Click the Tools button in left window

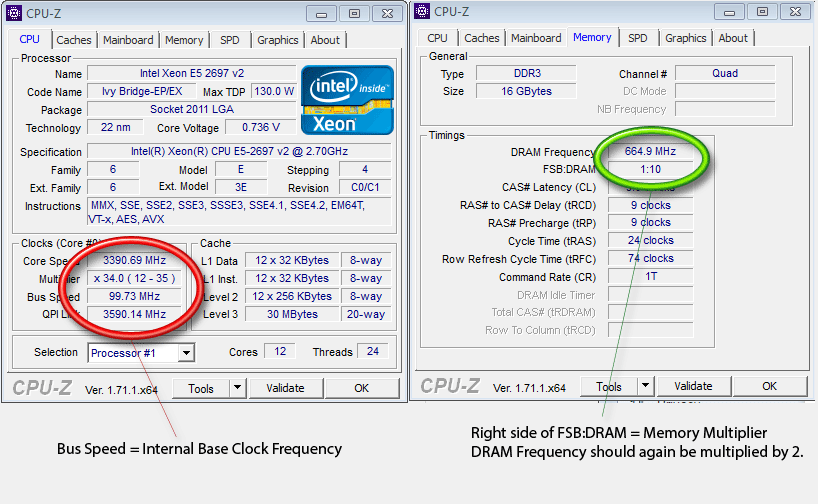pyautogui.click(x=201, y=389)
